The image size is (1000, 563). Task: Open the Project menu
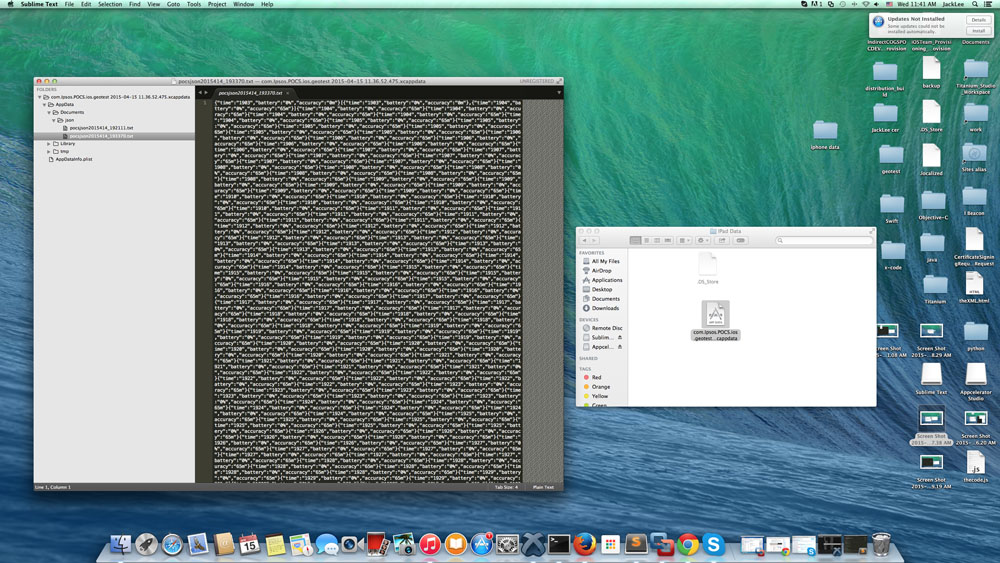[217, 4]
